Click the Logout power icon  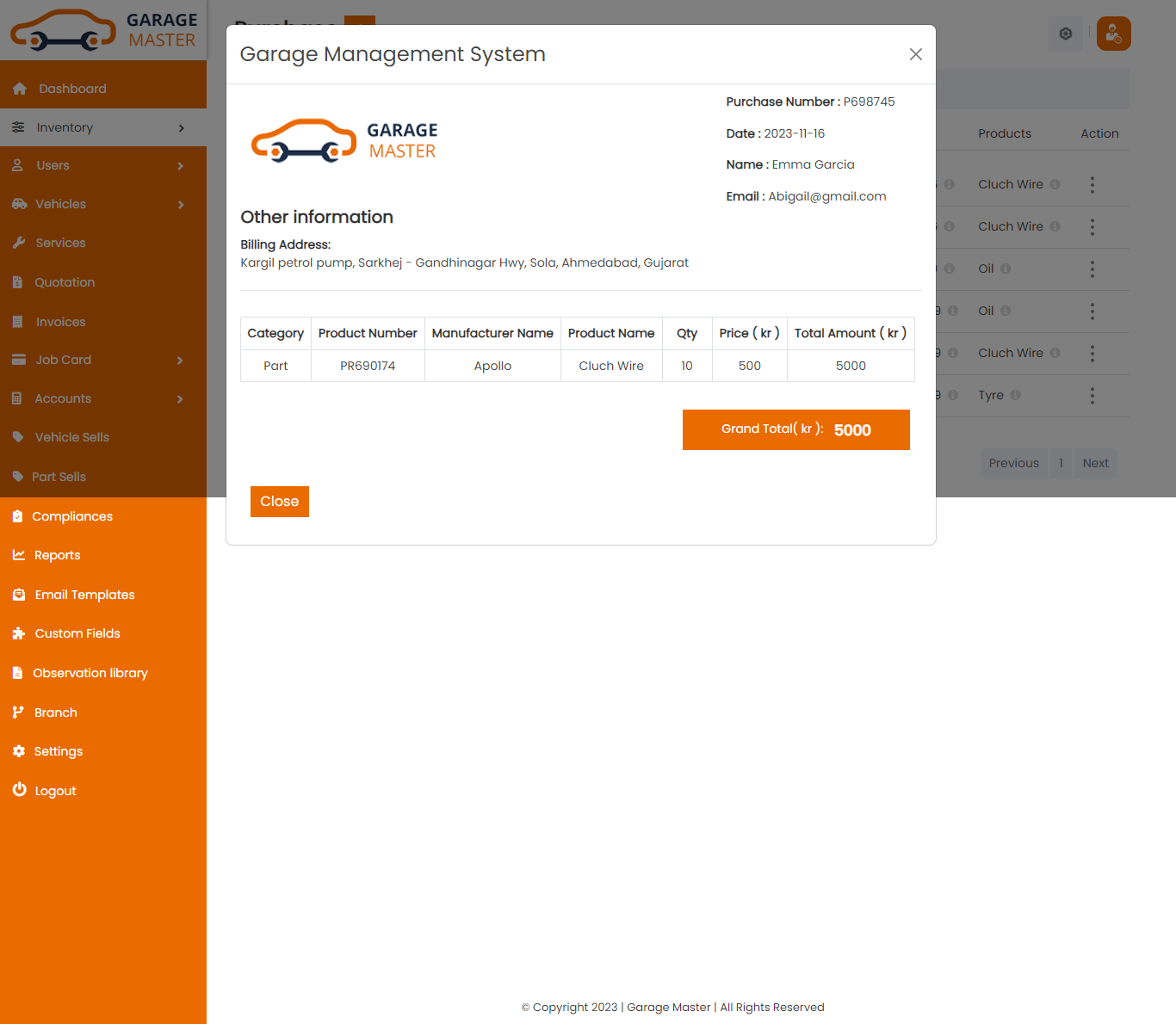tap(19, 790)
